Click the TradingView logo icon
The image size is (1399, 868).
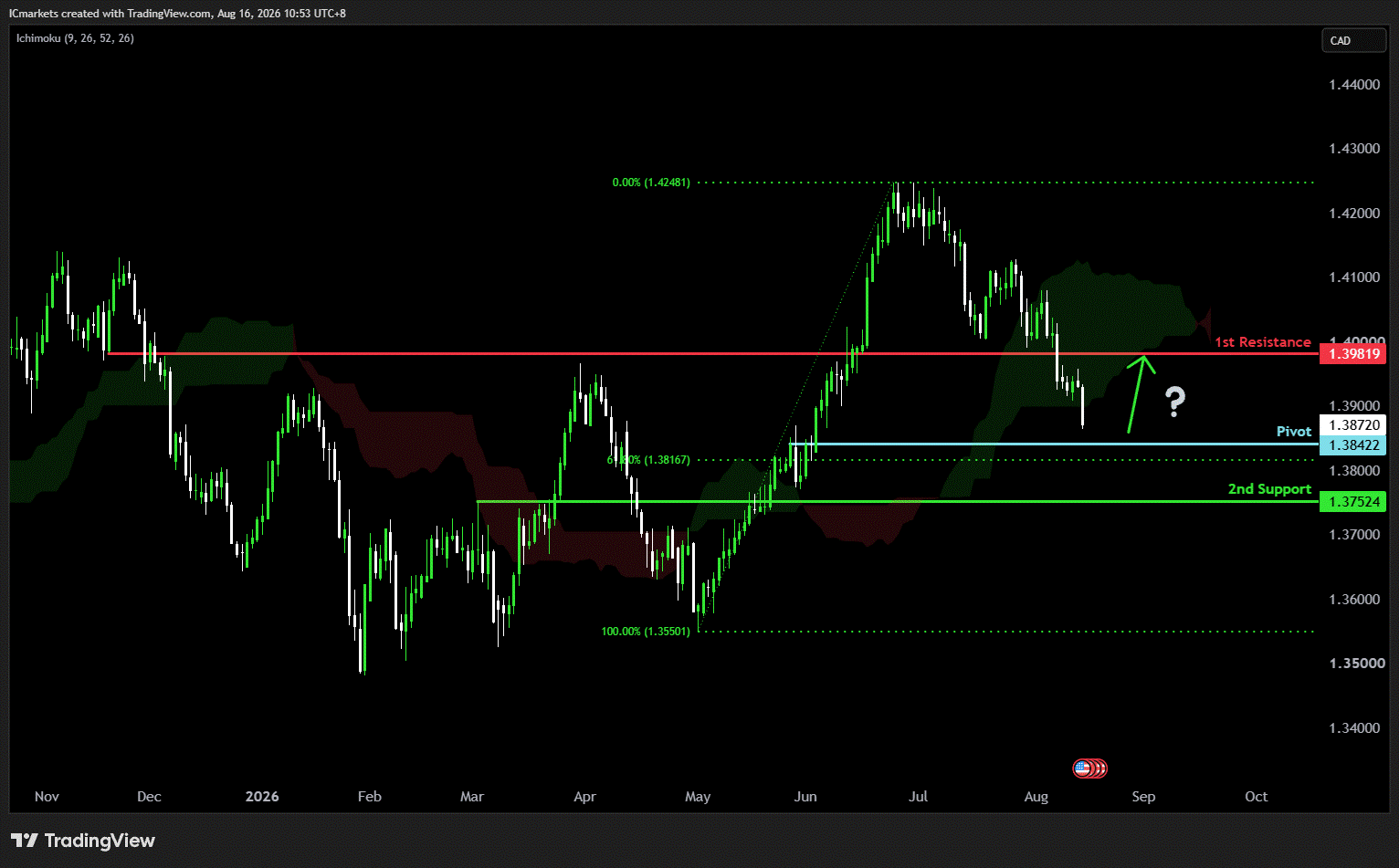click(x=25, y=841)
